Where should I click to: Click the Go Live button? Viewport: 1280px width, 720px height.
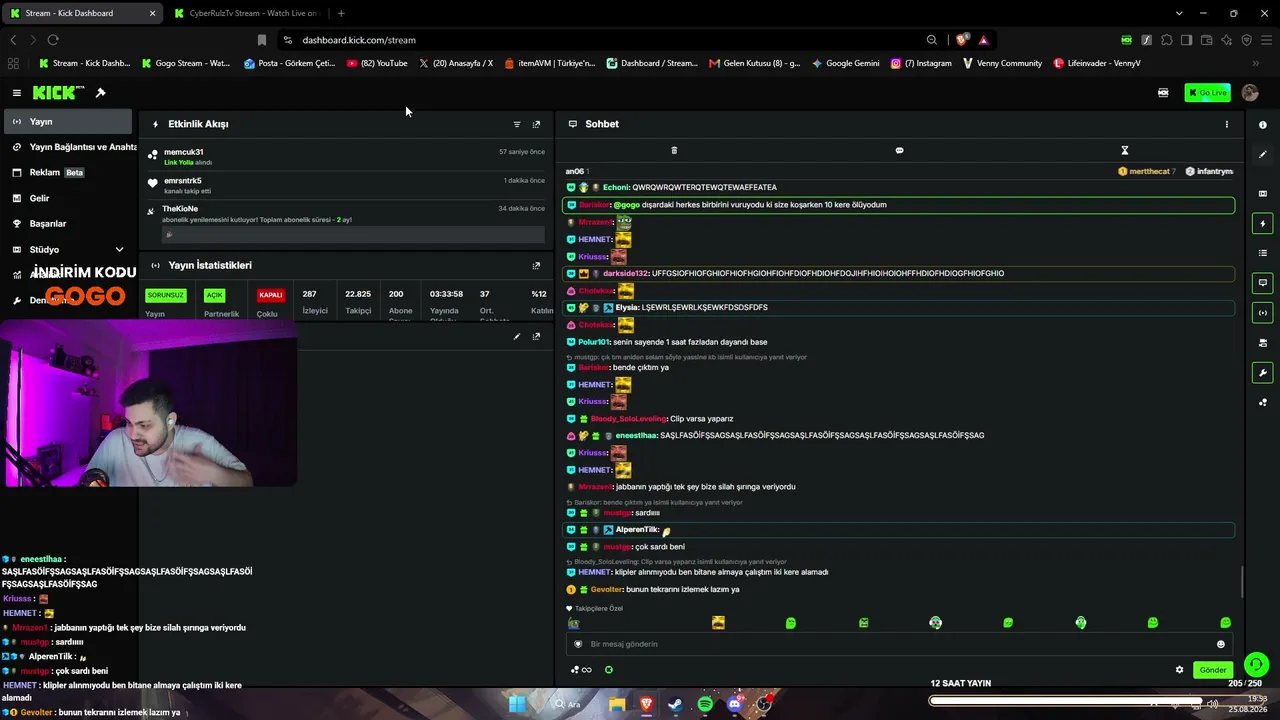1207,93
